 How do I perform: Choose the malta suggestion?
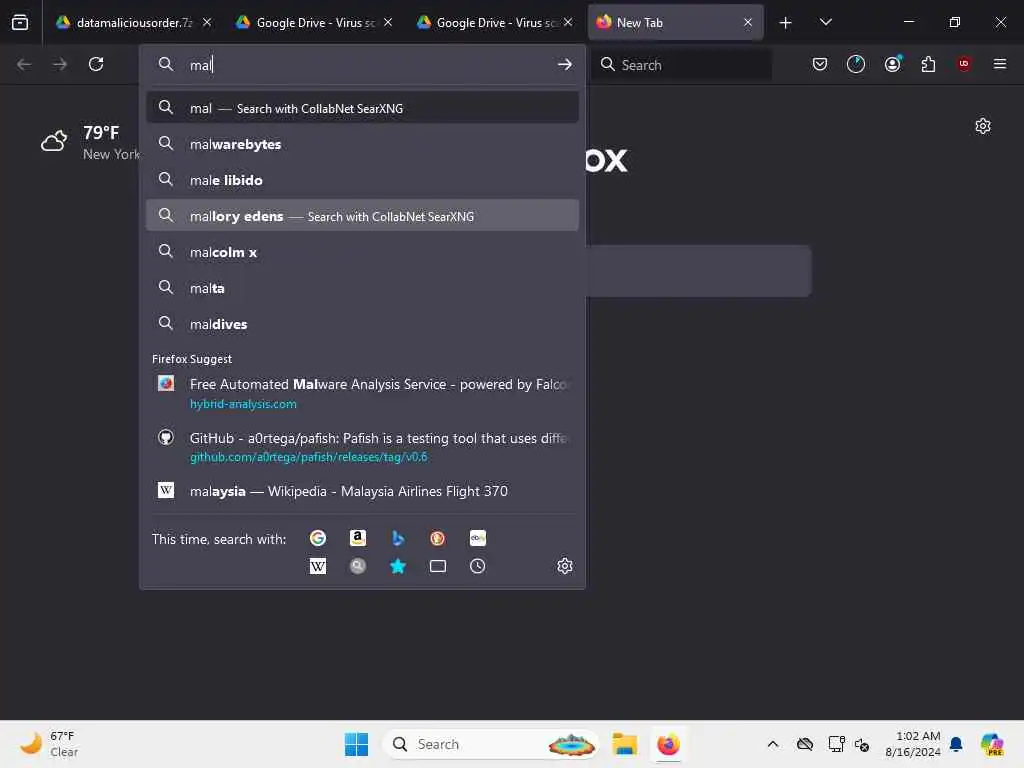tap(362, 287)
